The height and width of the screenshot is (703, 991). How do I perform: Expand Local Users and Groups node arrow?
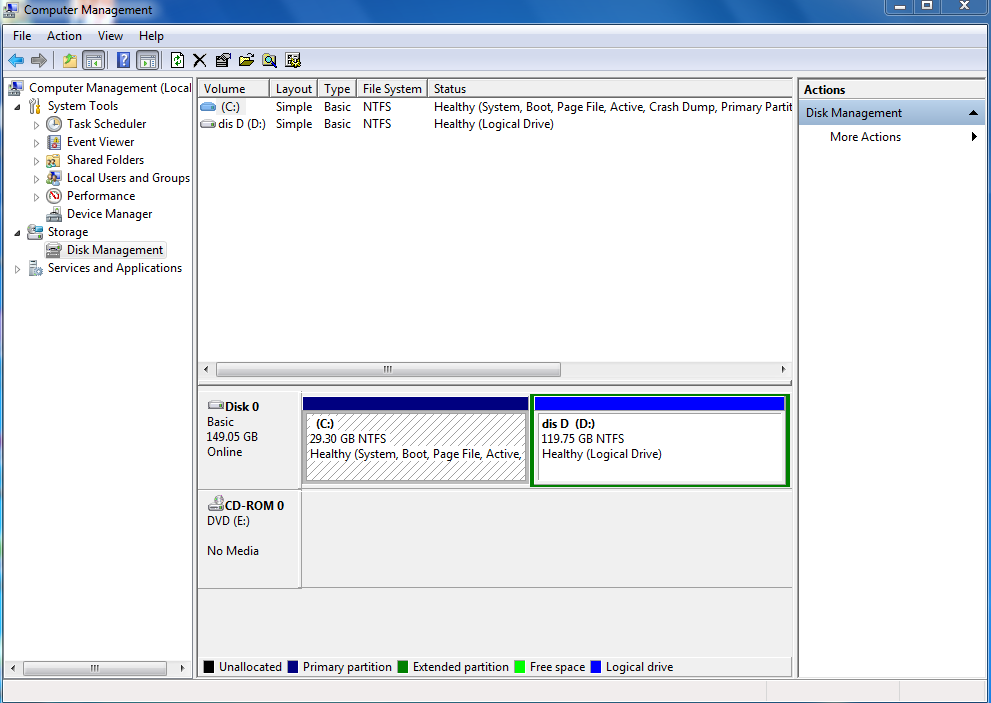[x=37, y=179]
